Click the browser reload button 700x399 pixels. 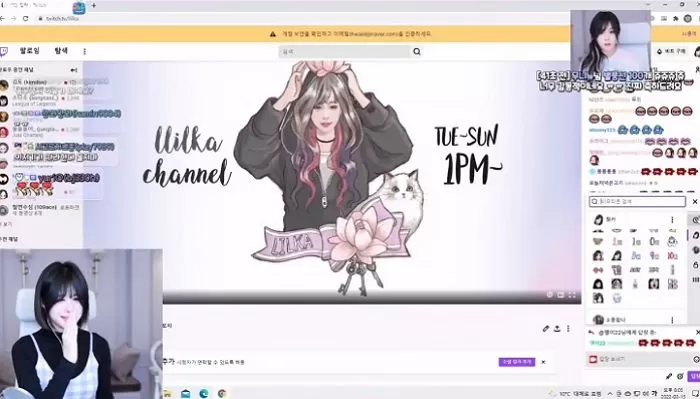[x=25, y=18]
